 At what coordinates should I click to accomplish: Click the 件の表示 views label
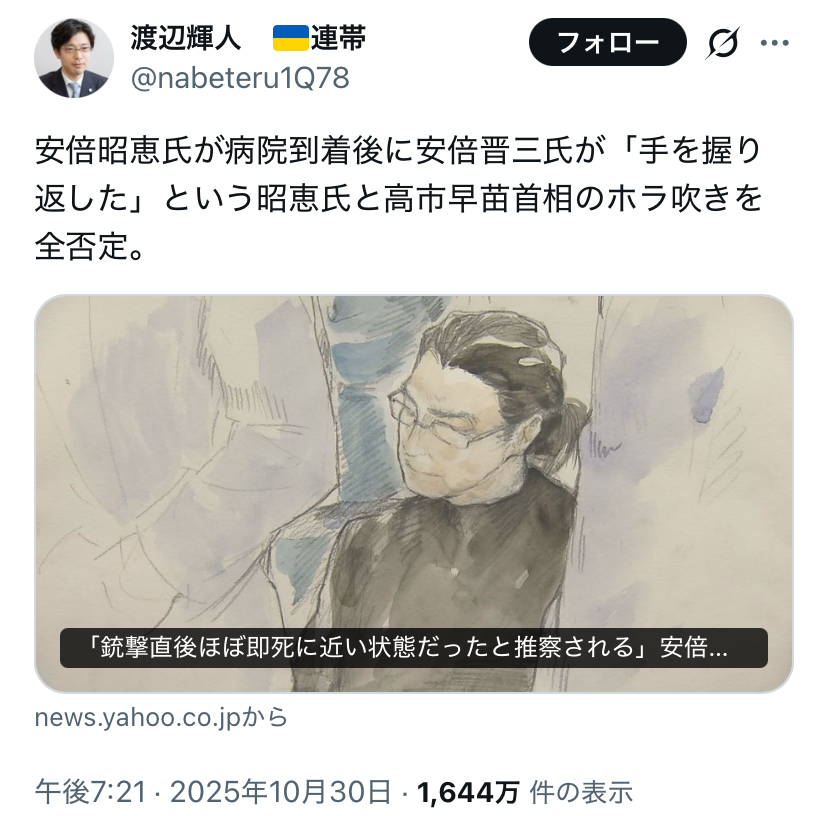581,792
